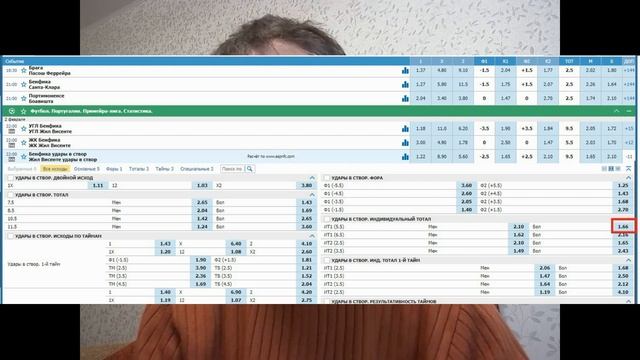Click calendar icon under УГЛ Бенфика time

(11, 131)
